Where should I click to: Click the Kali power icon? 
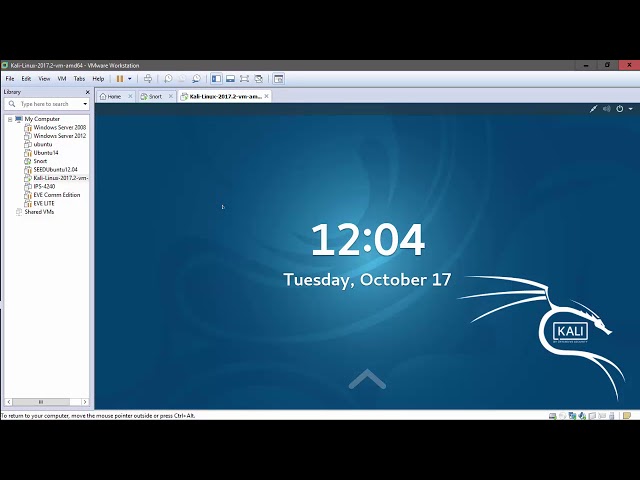point(620,109)
